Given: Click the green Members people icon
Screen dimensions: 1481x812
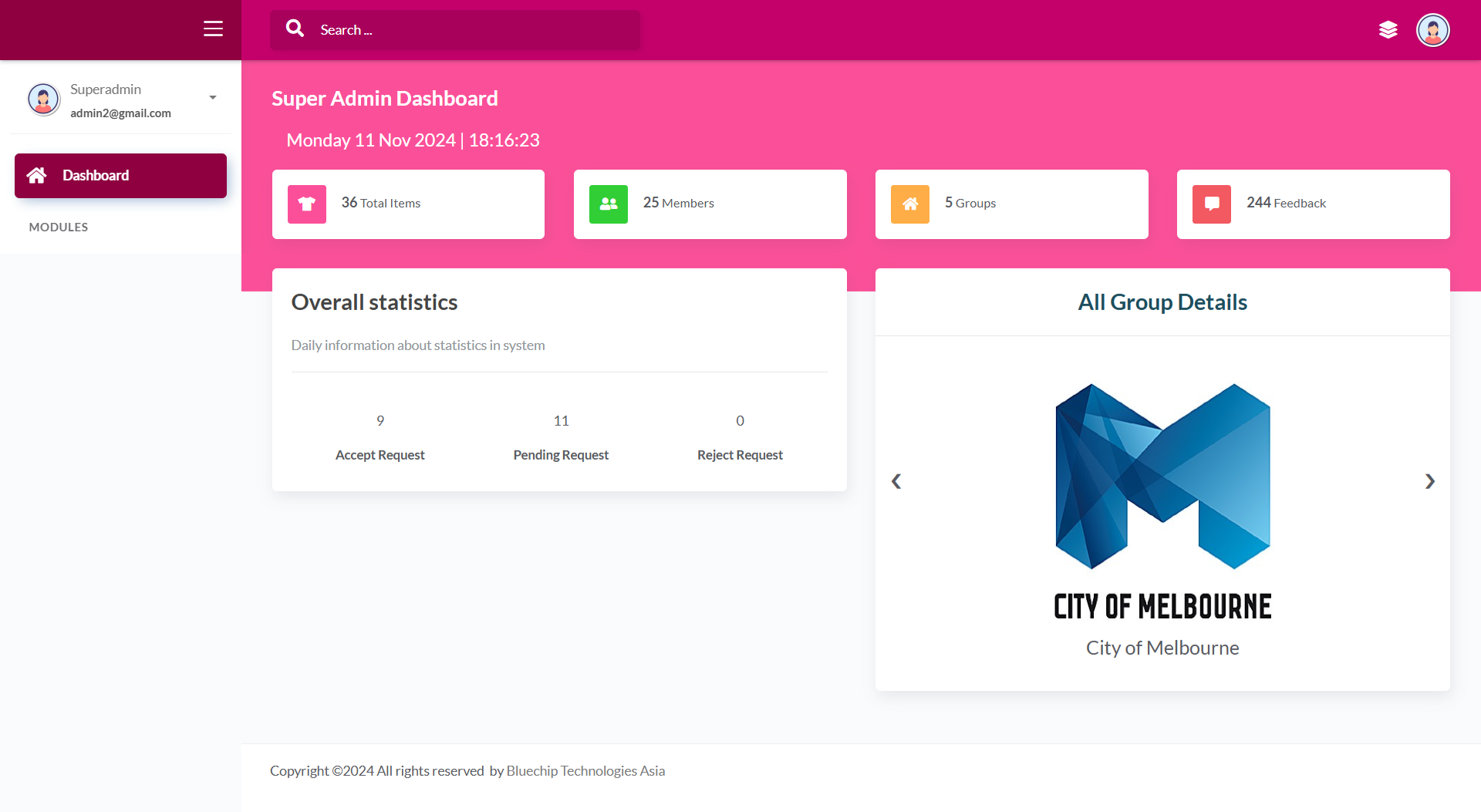Looking at the screenshot, I should point(609,204).
